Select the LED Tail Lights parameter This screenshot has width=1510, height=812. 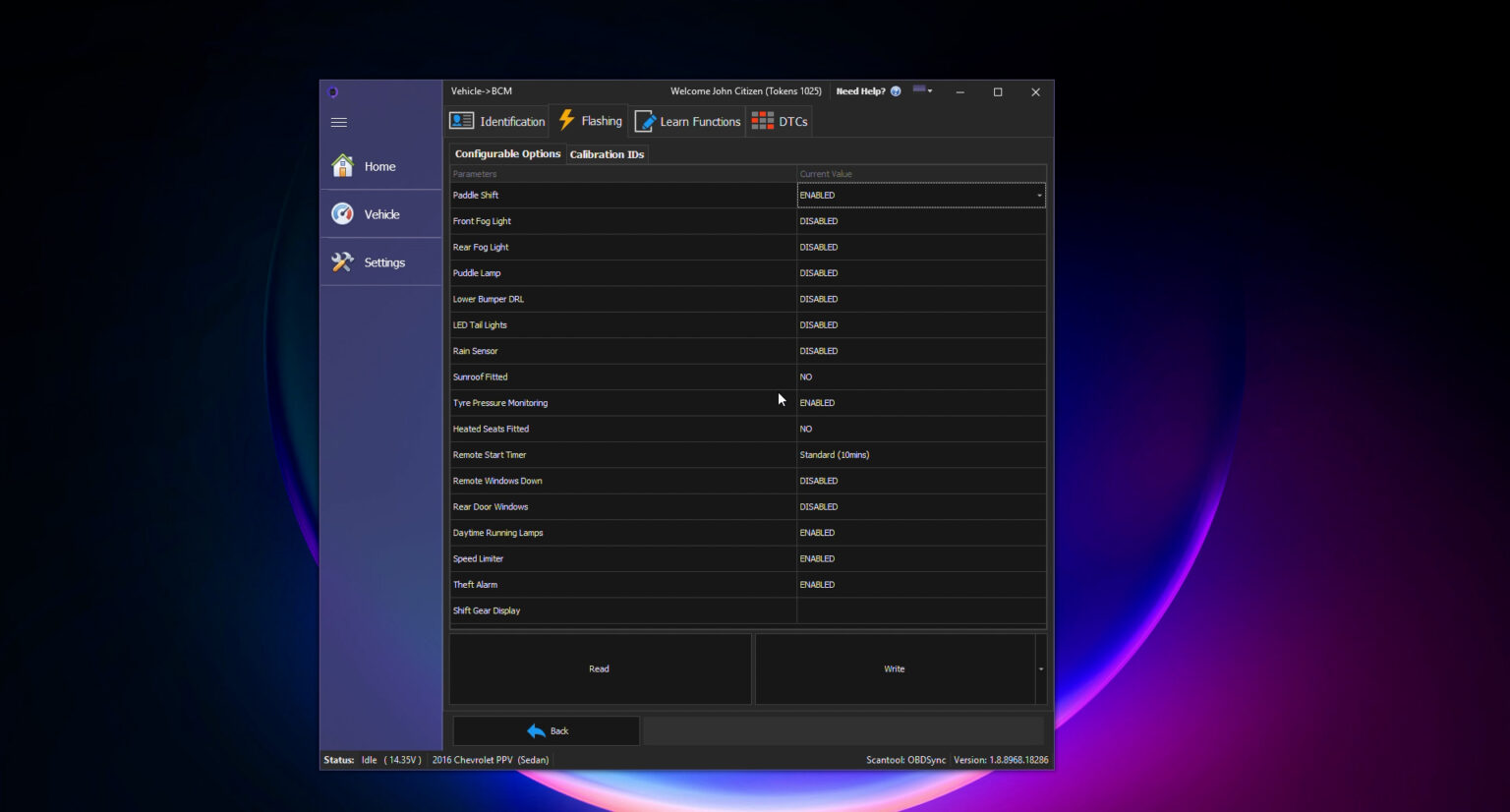[623, 325]
